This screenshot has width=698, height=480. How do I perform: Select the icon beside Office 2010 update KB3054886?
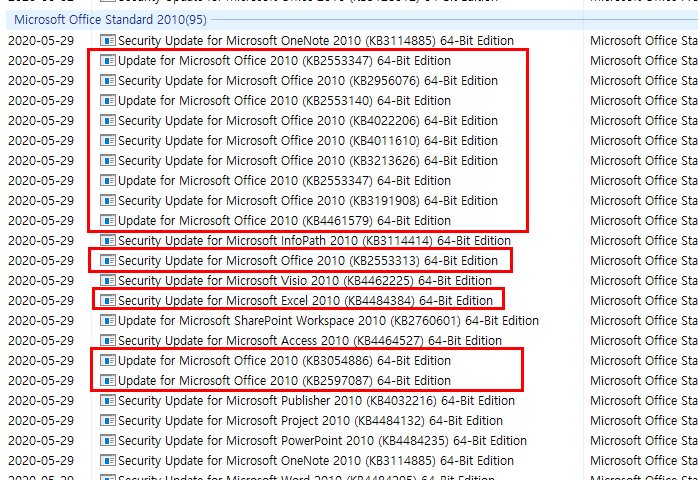point(108,361)
